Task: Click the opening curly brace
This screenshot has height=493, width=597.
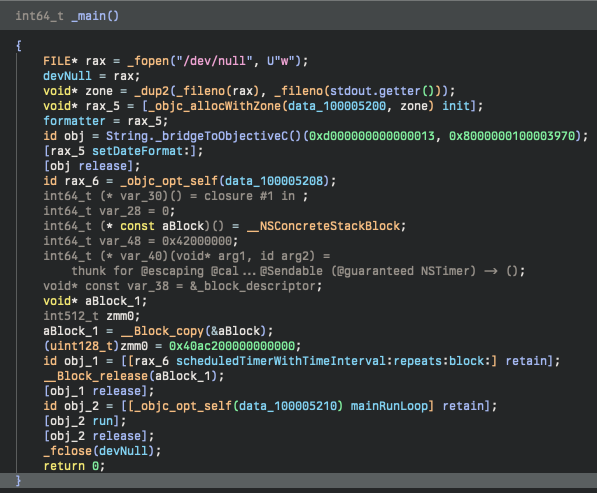Action: tap(19, 46)
